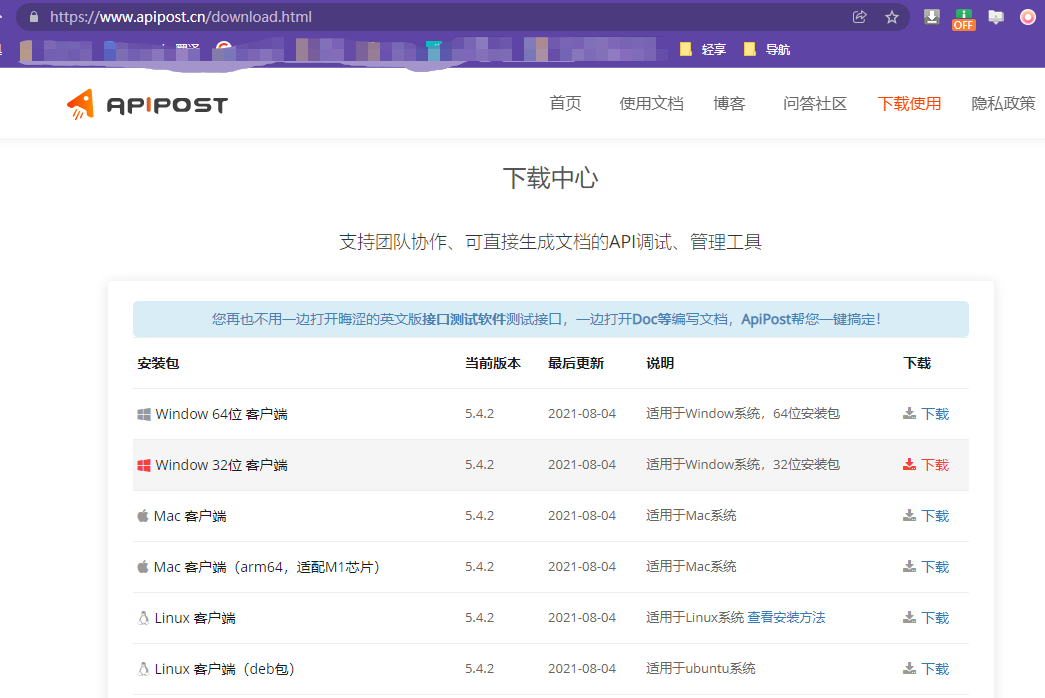Open the download manager extension icon
This screenshot has width=1045, height=698.
[932, 17]
